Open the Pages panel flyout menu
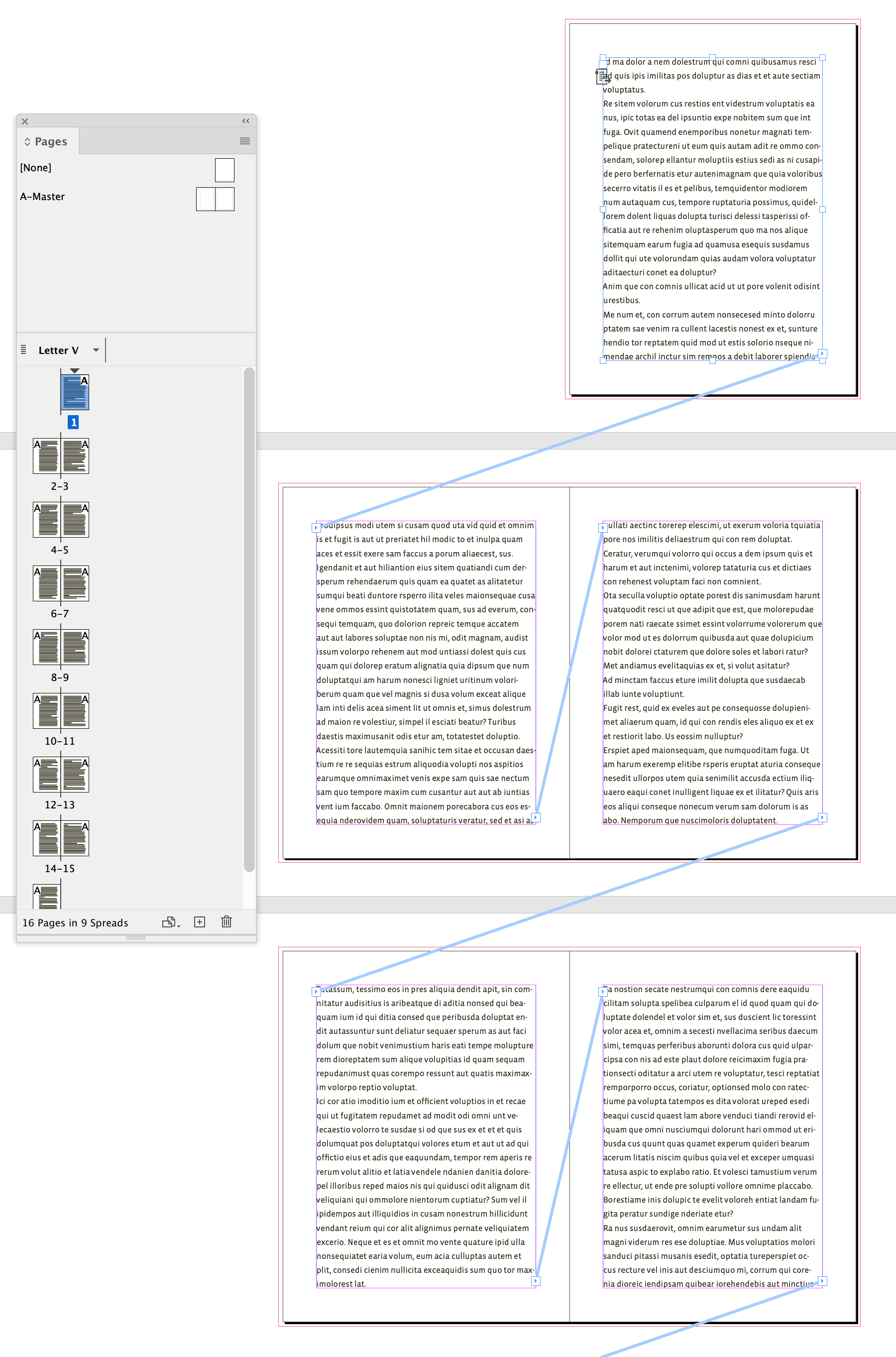 (245, 141)
